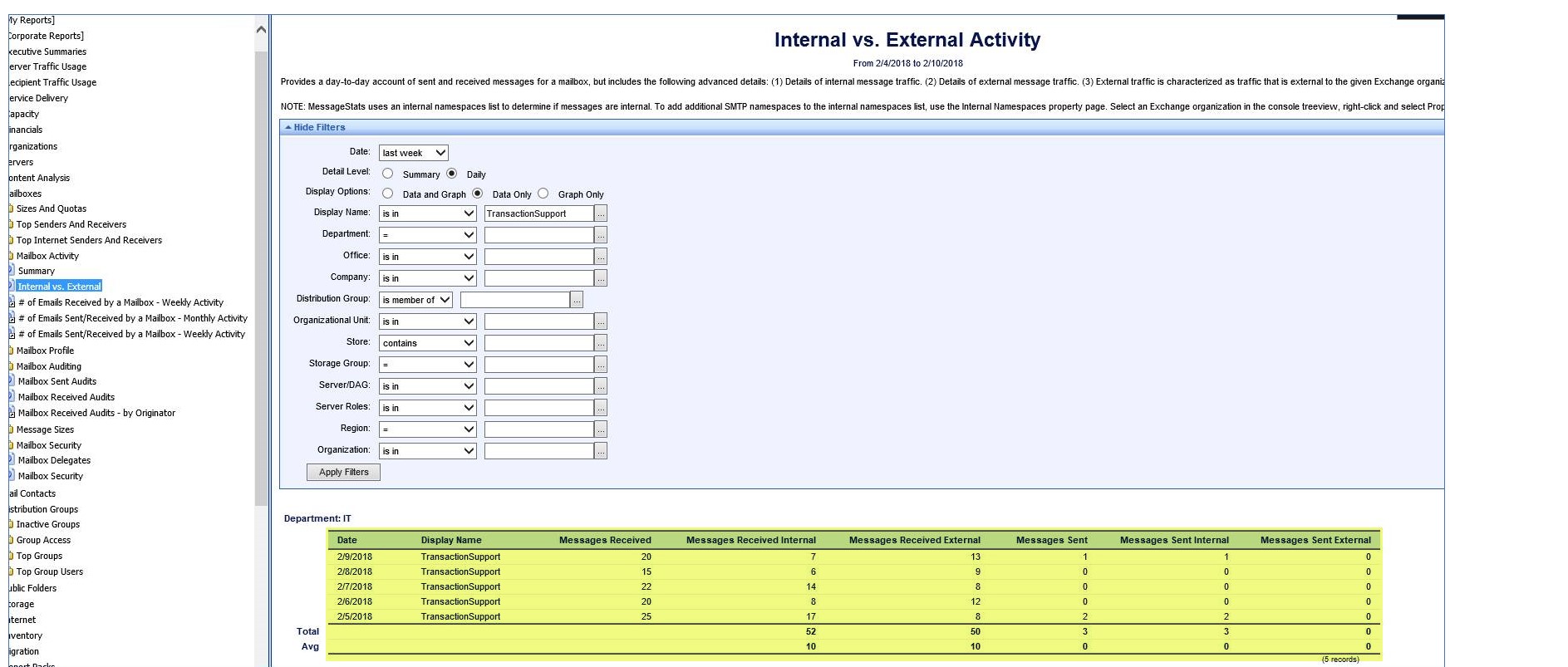Viewport: 1568px width, 667px height.
Task: Open Executive Summaries node in tree
Action: 47,51
